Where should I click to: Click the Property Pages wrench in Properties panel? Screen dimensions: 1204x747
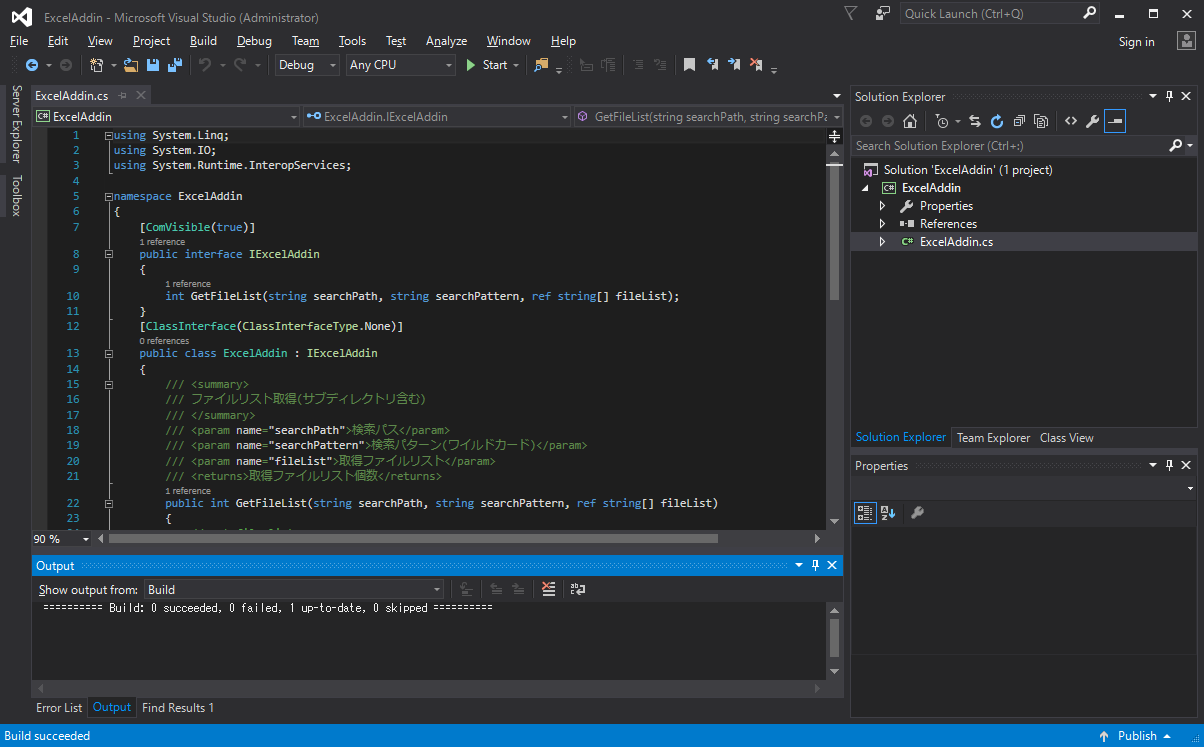pyautogui.click(x=917, y=513)
